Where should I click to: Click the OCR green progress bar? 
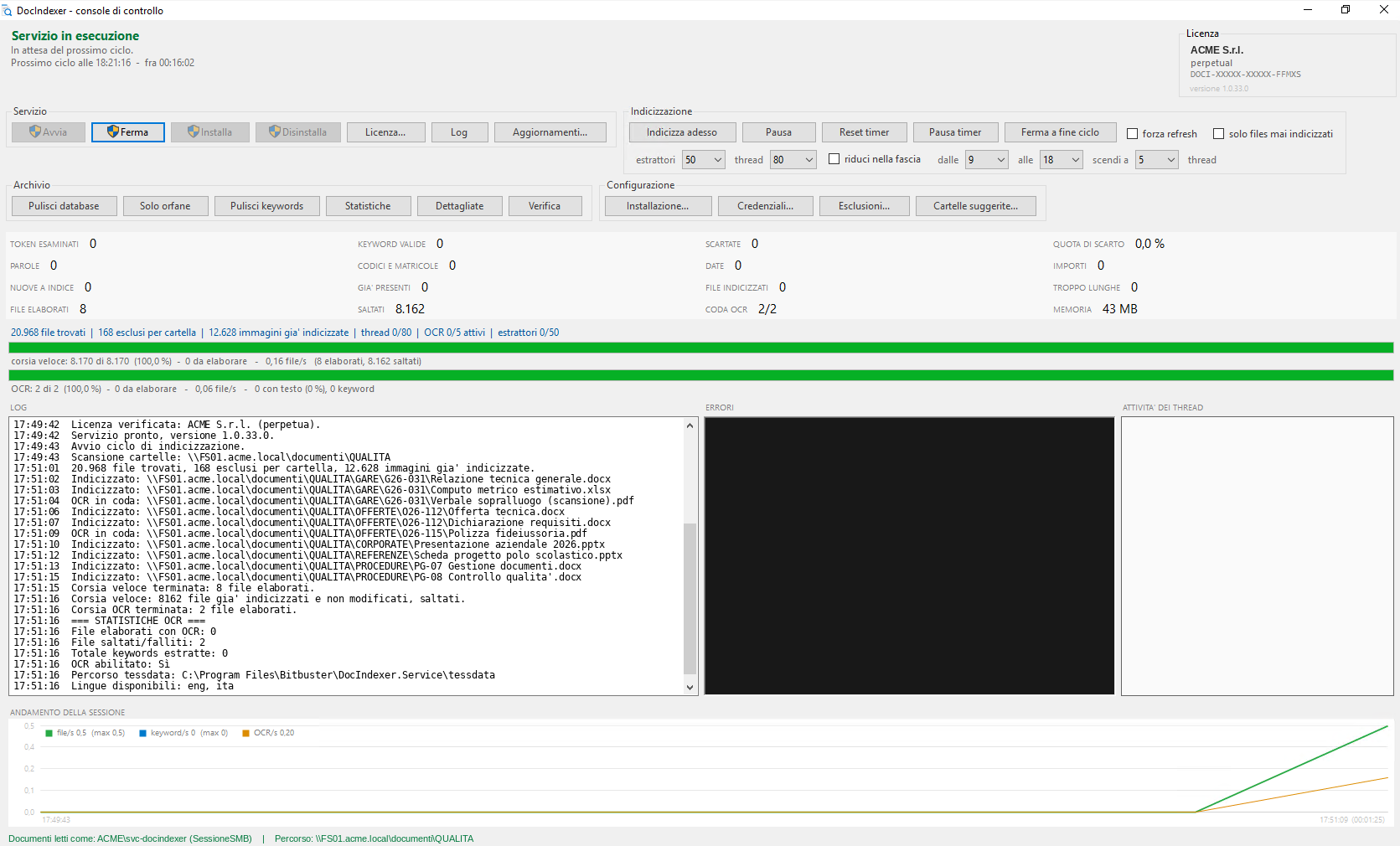(701, 375)
